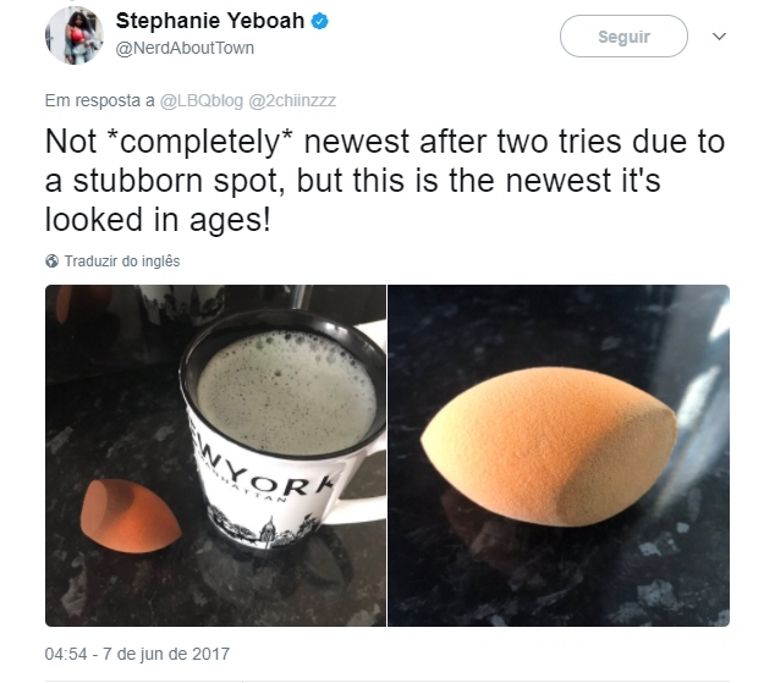Viewport: 775px width, 683px height.
Task: Click the foamy liquid inside the mug
Action: pos(287,392)
